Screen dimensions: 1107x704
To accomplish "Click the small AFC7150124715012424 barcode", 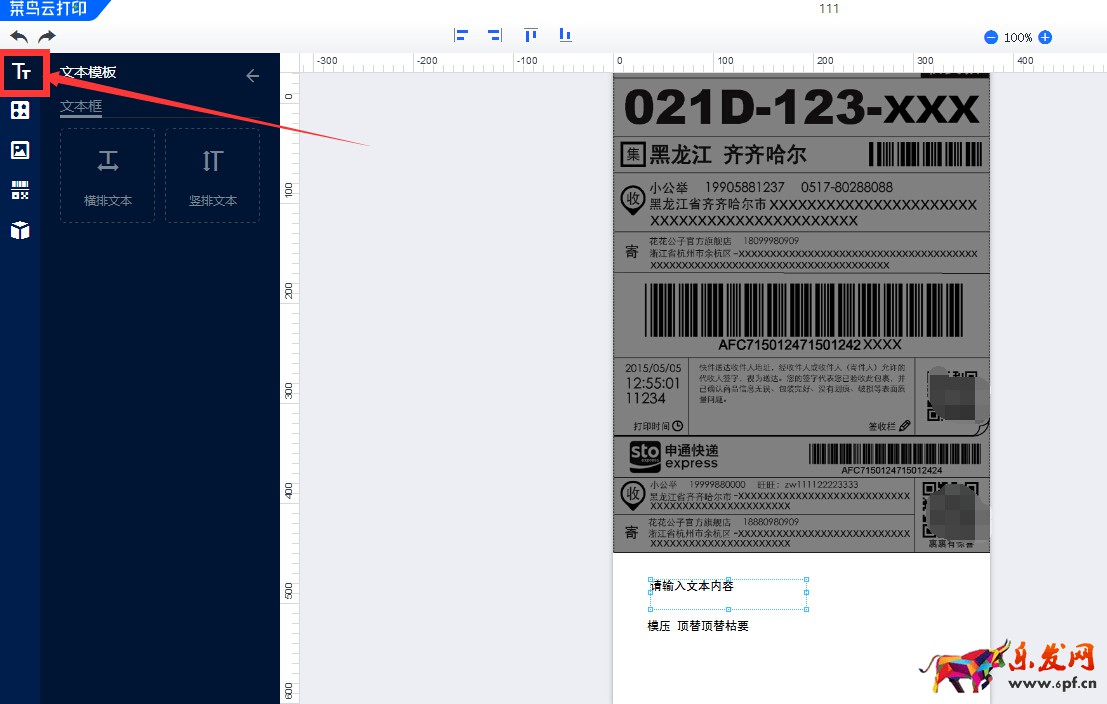I will pos(894,454).
